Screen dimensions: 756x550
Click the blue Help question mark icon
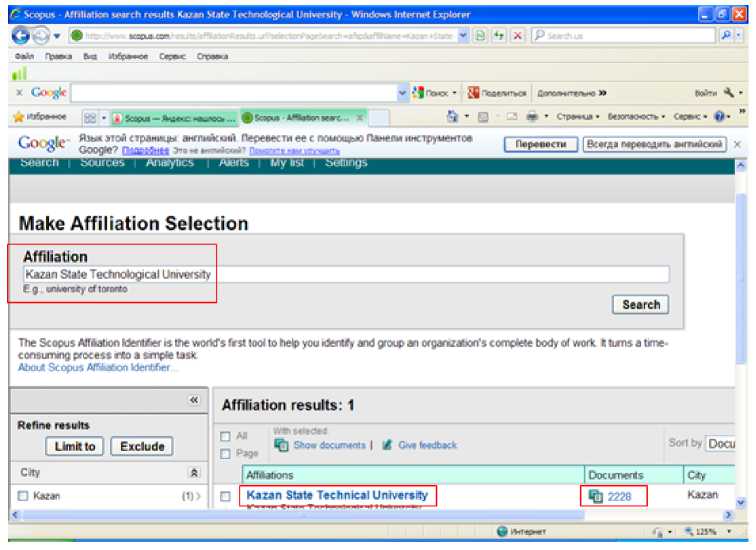click(719, 117)
